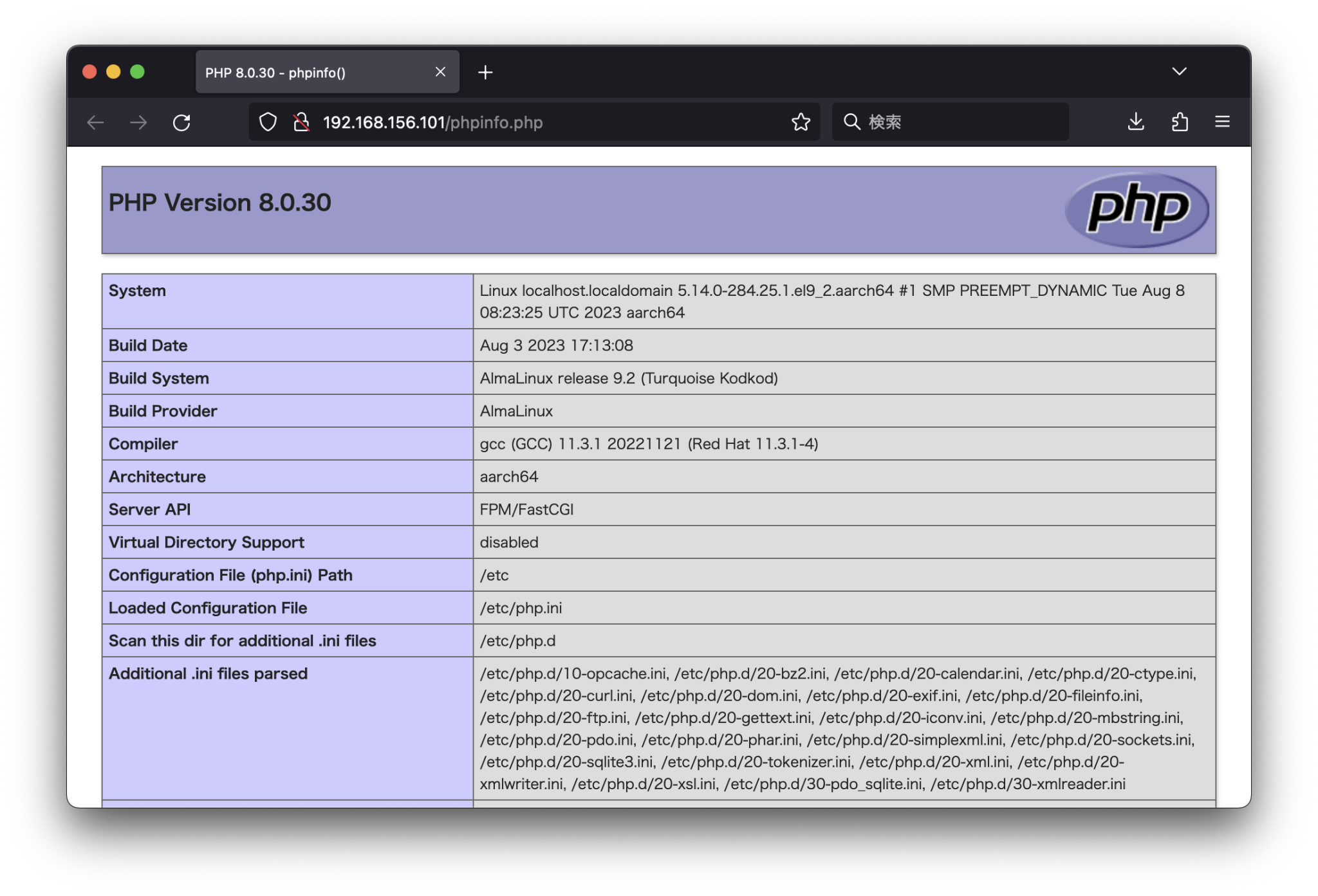Select the URL 192.168.156.101/phpinfo.php
The width and height of the screenshot is (1318, 896).
432,122
